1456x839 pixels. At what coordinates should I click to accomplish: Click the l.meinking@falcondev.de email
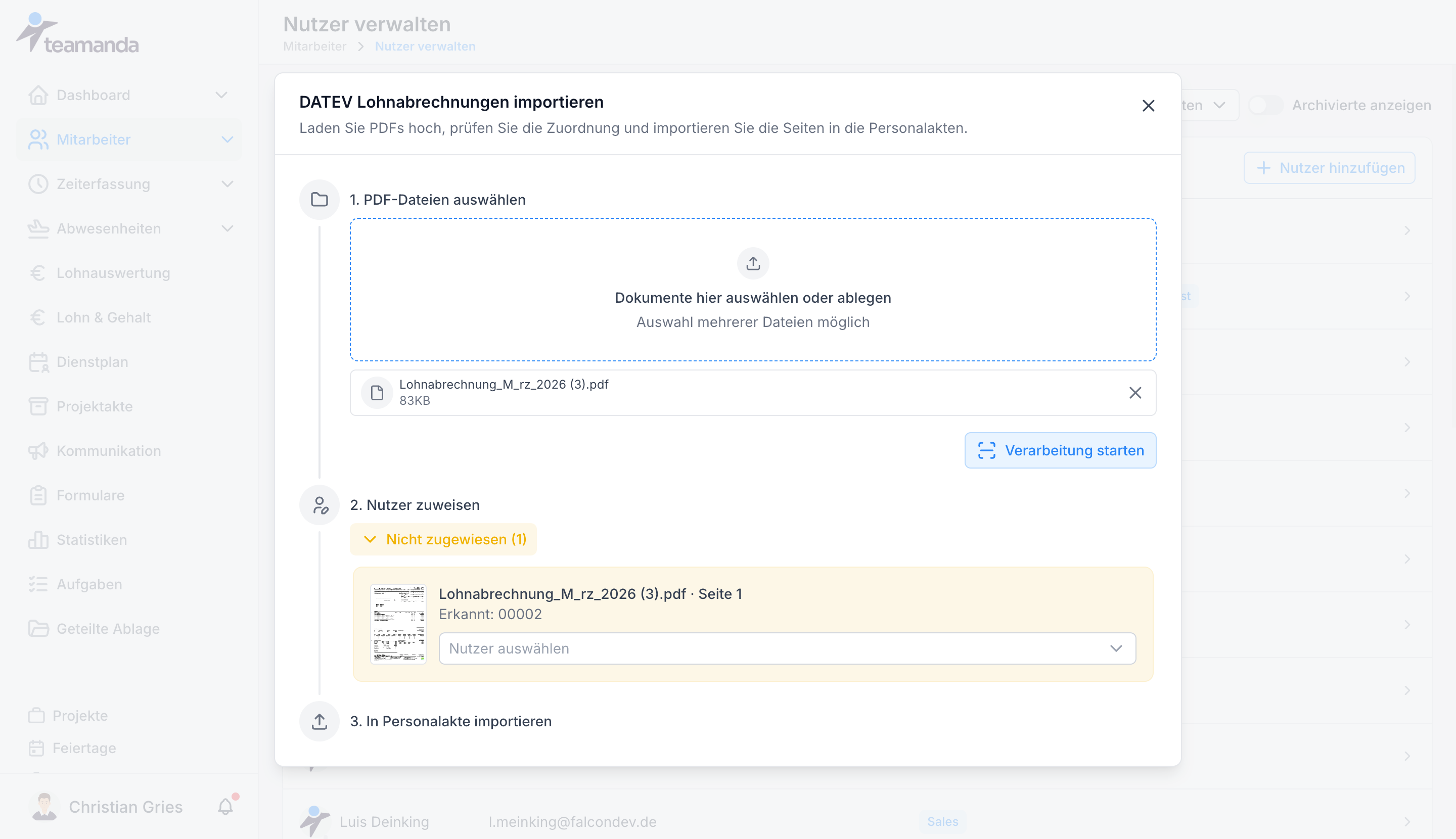point(572,822)
